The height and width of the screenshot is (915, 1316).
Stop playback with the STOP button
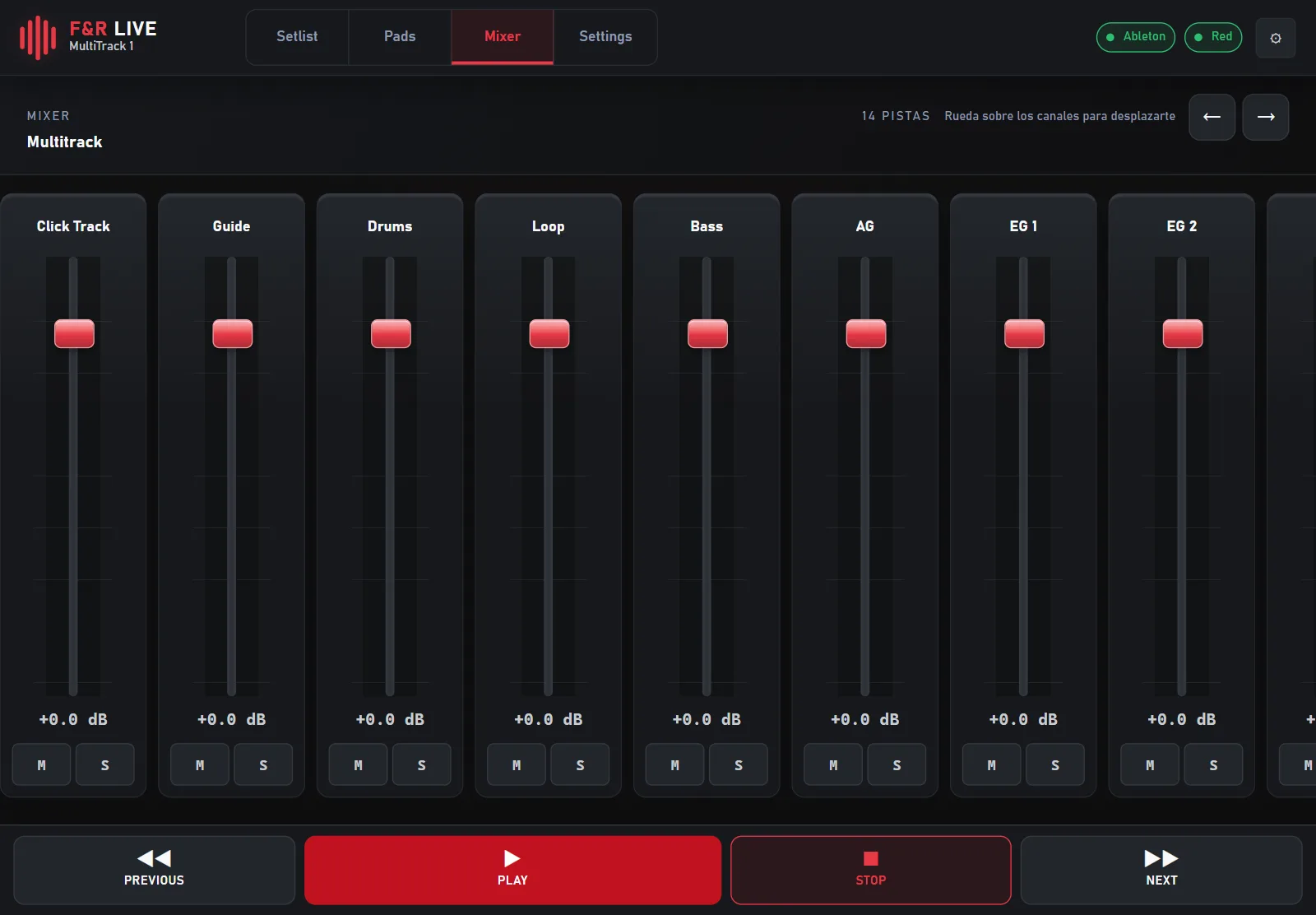tap(870, 870)
